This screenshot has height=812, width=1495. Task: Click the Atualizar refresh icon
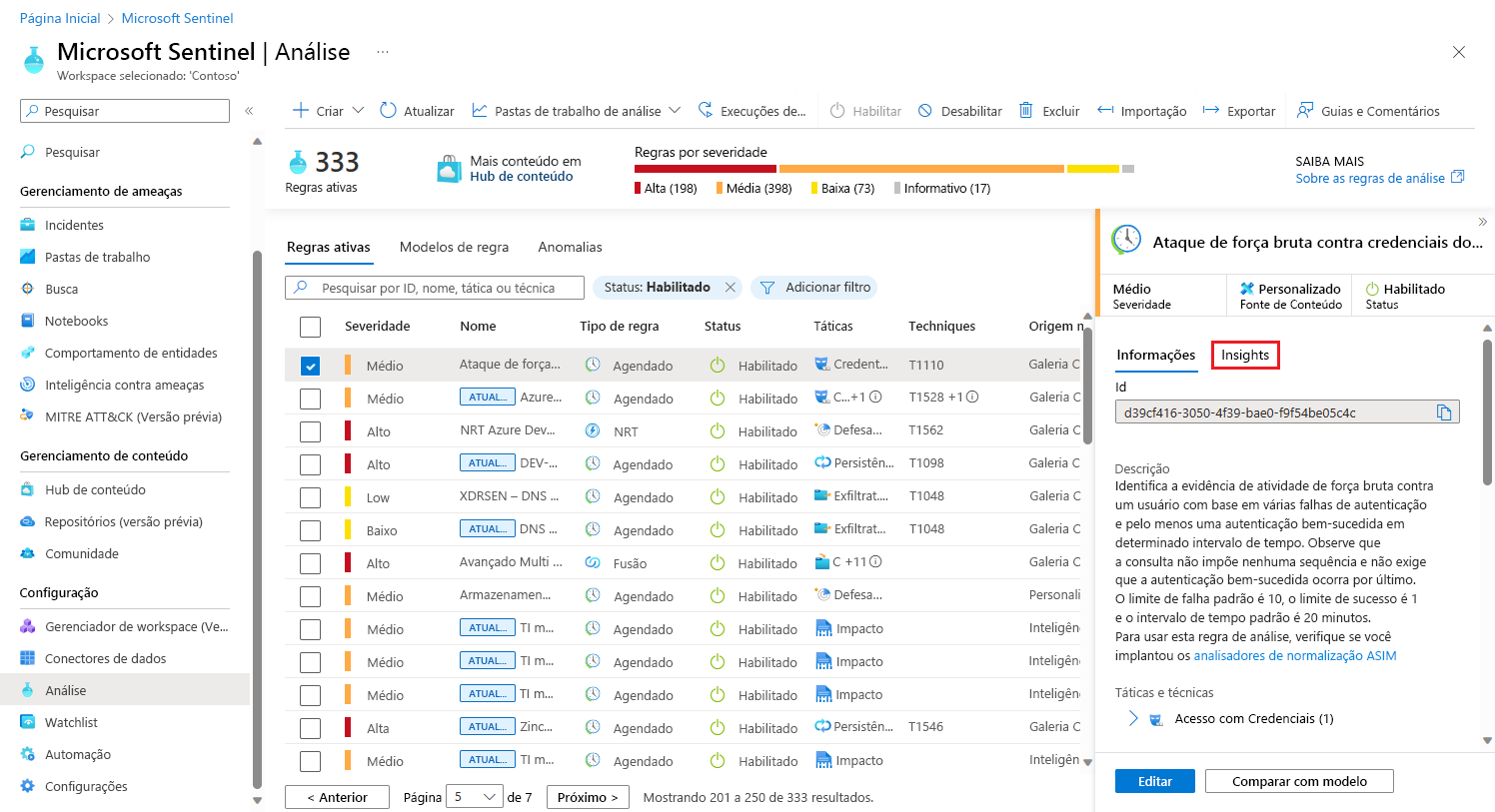[x=388, y=110]
